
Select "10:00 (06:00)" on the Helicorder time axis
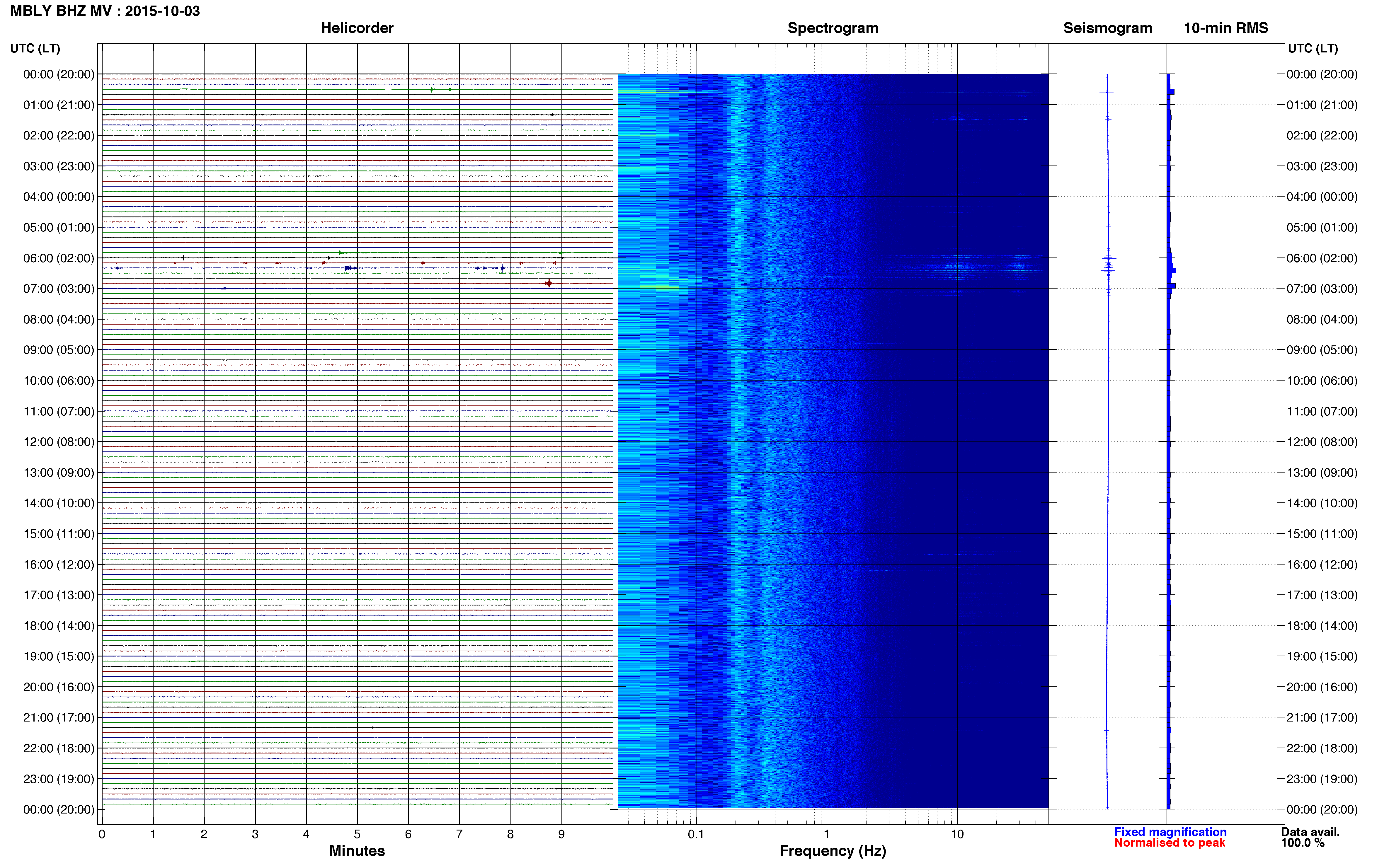(x=59, y=381)
